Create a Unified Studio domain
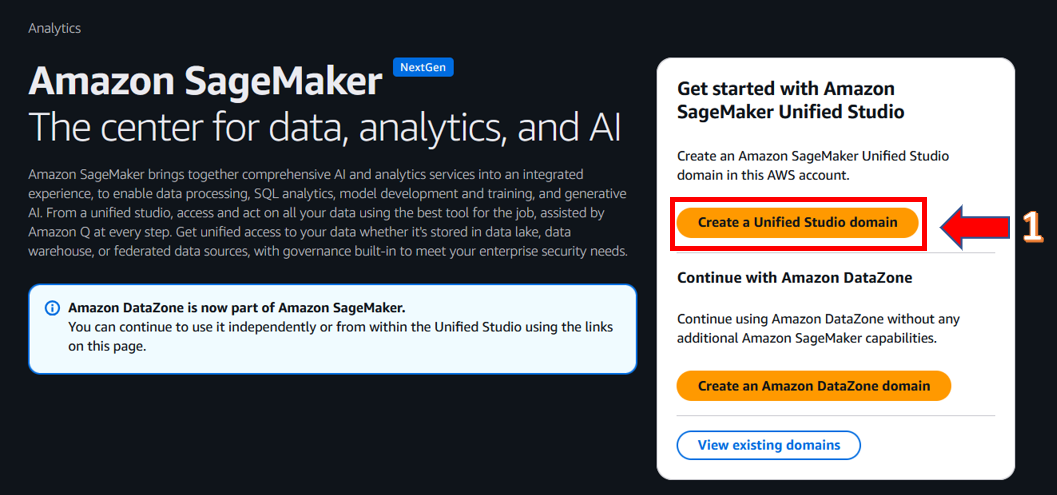Viewport: 1057px width, 495px height. (x=797, y=223)
